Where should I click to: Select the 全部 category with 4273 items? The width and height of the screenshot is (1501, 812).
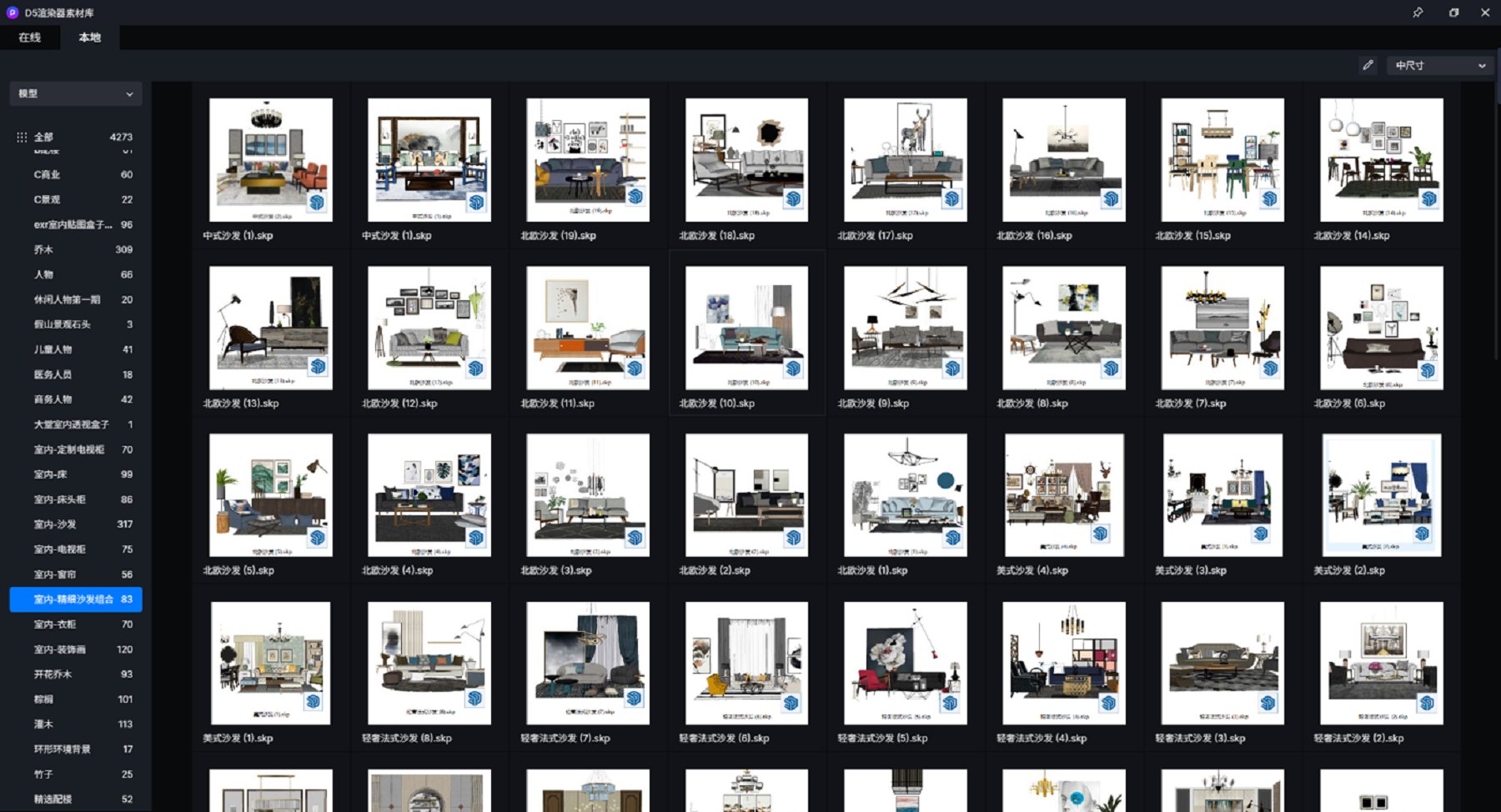(76, 137)
